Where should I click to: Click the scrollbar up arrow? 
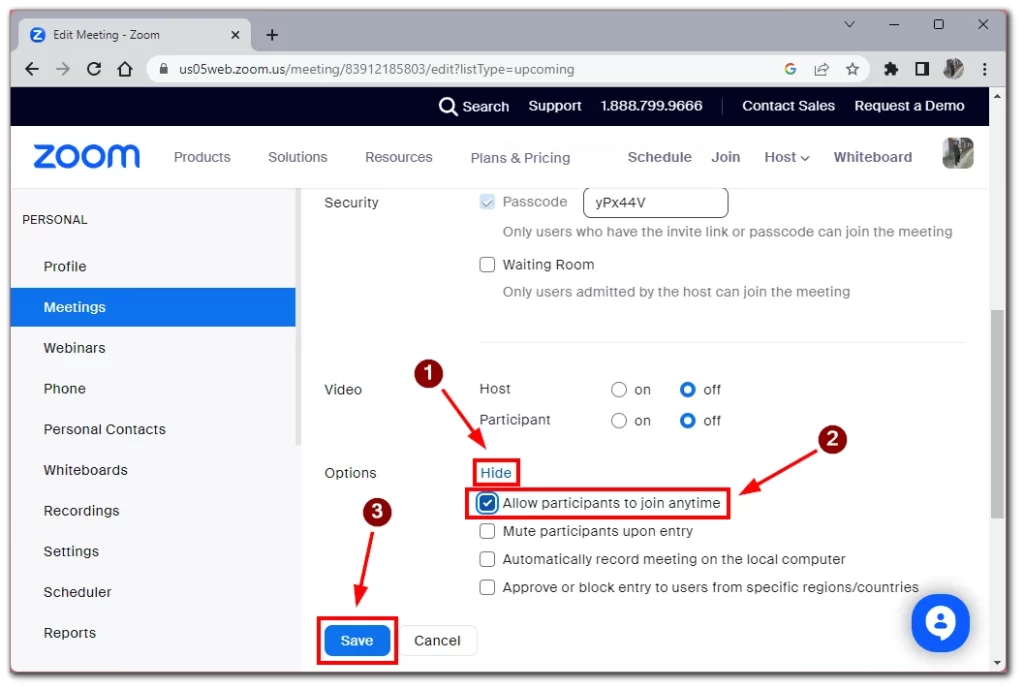997,97
